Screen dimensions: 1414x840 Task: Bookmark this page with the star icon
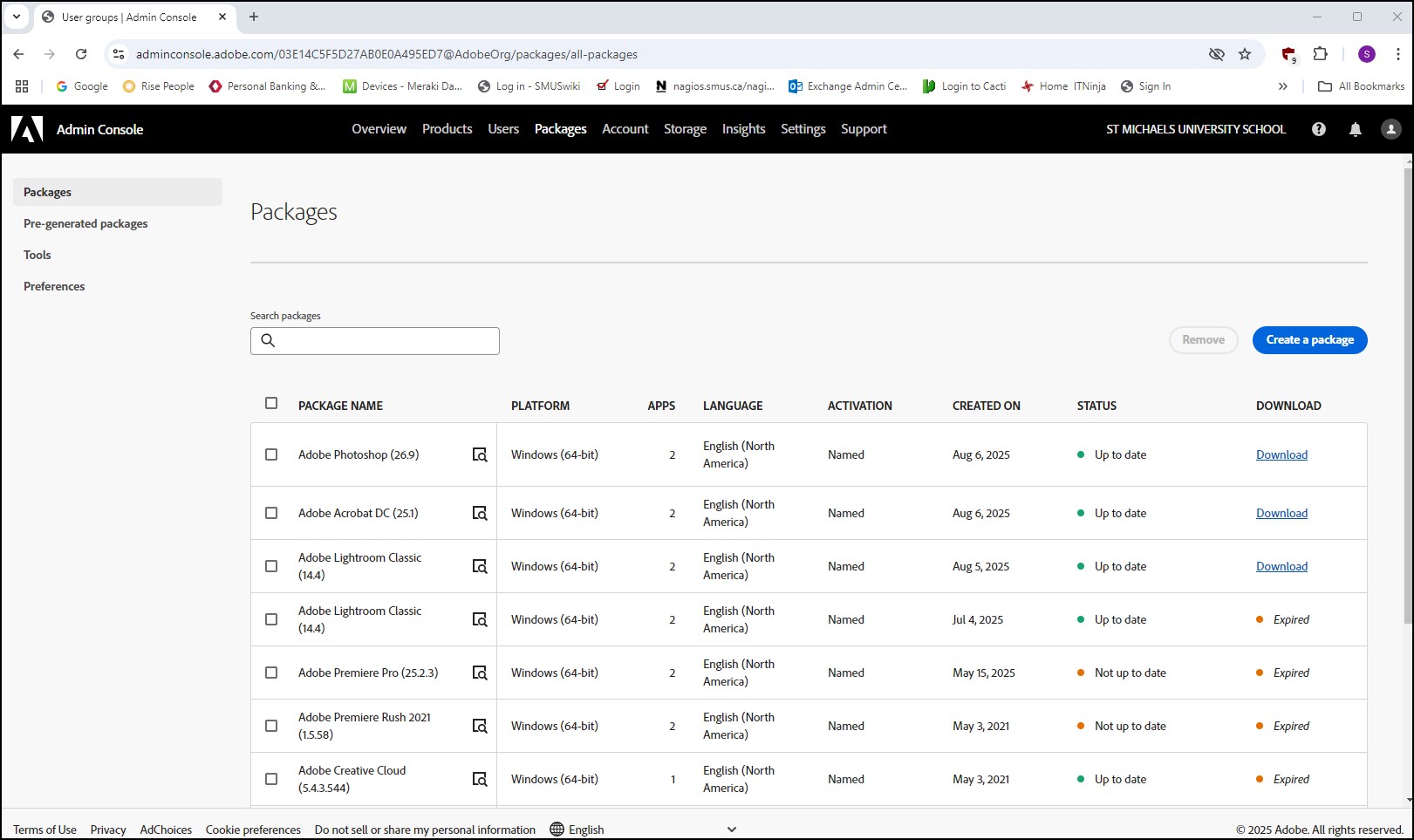point(1245,54)
